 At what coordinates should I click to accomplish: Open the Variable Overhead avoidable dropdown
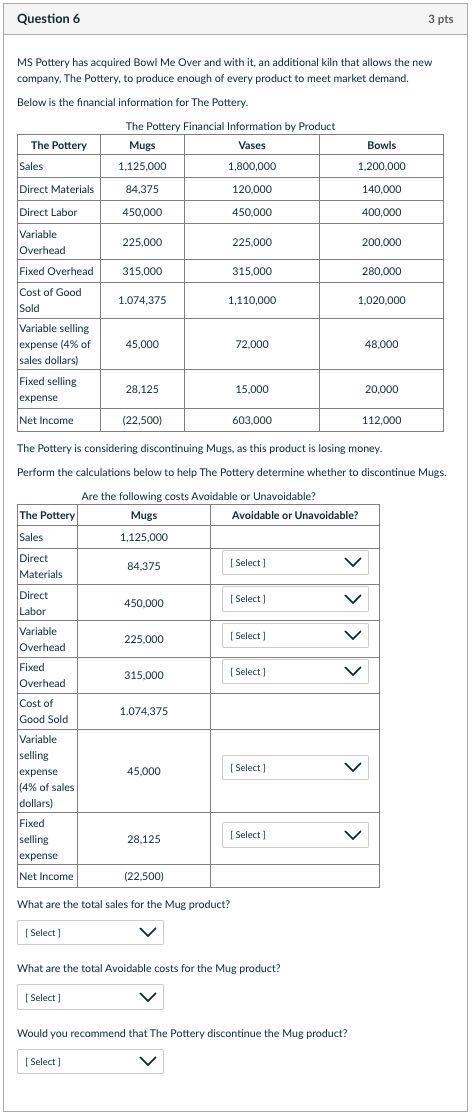(295, 636)
